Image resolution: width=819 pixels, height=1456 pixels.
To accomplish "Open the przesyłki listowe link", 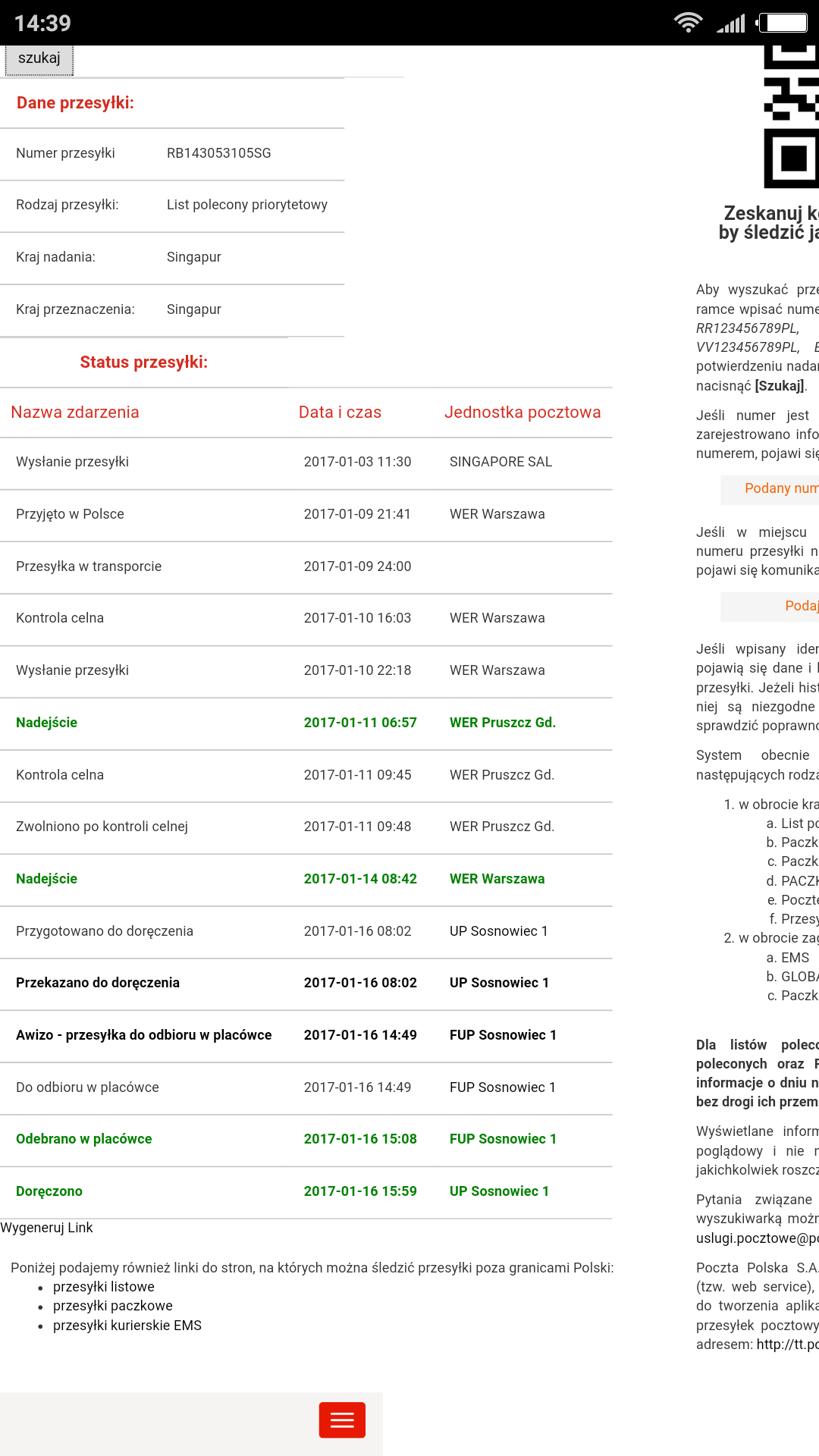I will (x=104, y=1287).
